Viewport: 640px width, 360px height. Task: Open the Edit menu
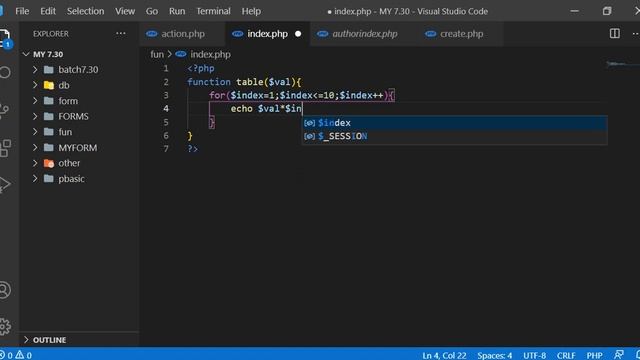(48, 11)
